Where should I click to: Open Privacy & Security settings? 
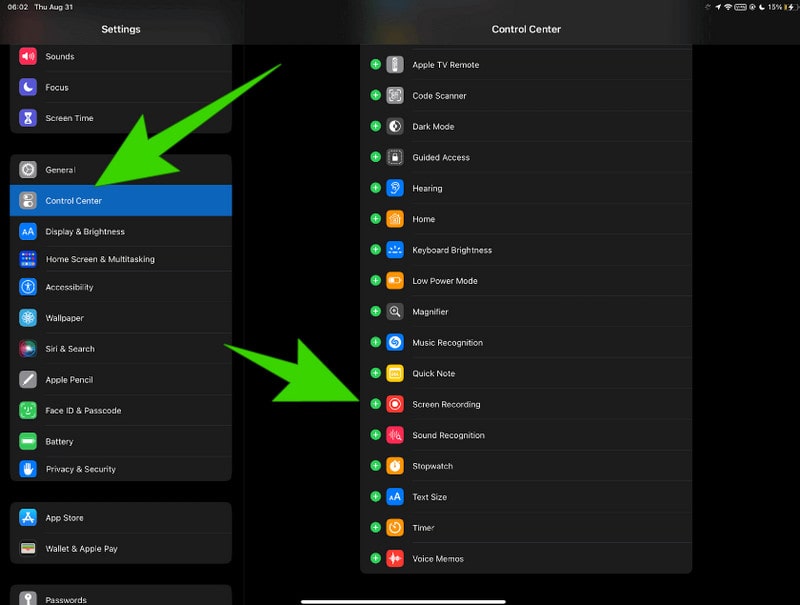tap(80, 469)
